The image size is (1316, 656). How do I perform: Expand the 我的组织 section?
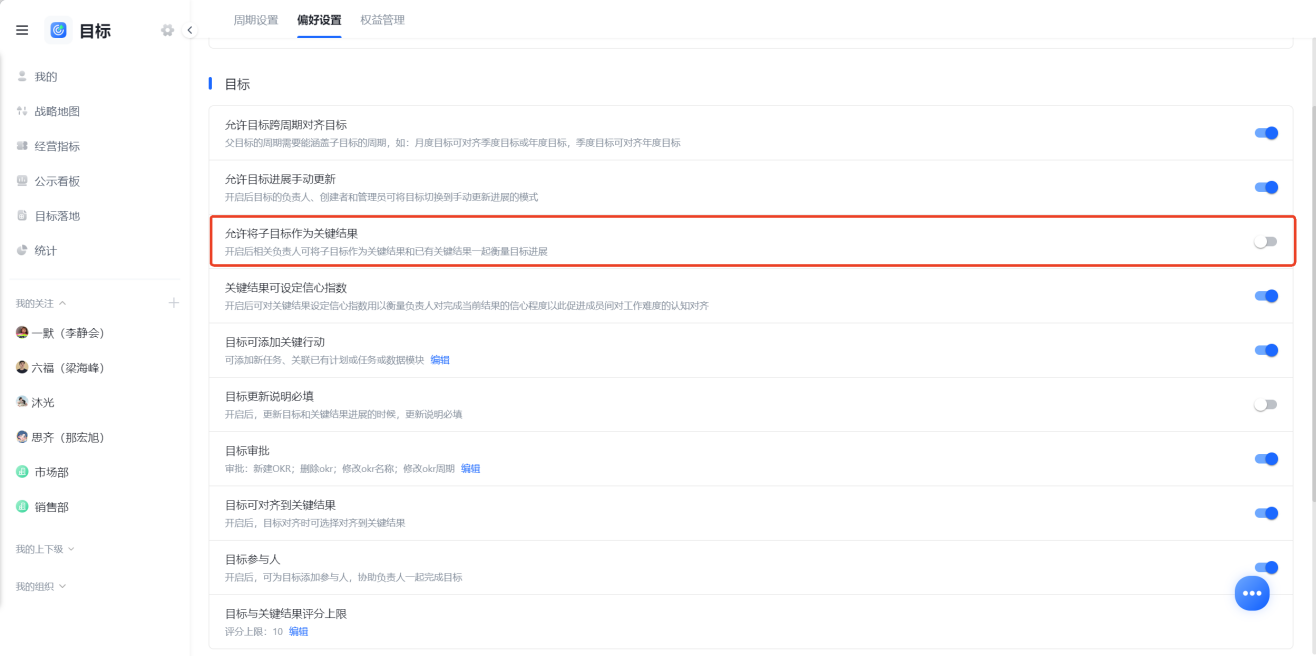41,586
